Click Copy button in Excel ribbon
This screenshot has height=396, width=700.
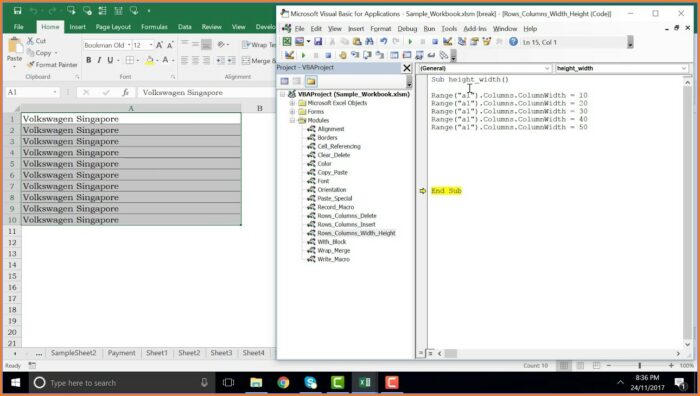click(39, 53)
